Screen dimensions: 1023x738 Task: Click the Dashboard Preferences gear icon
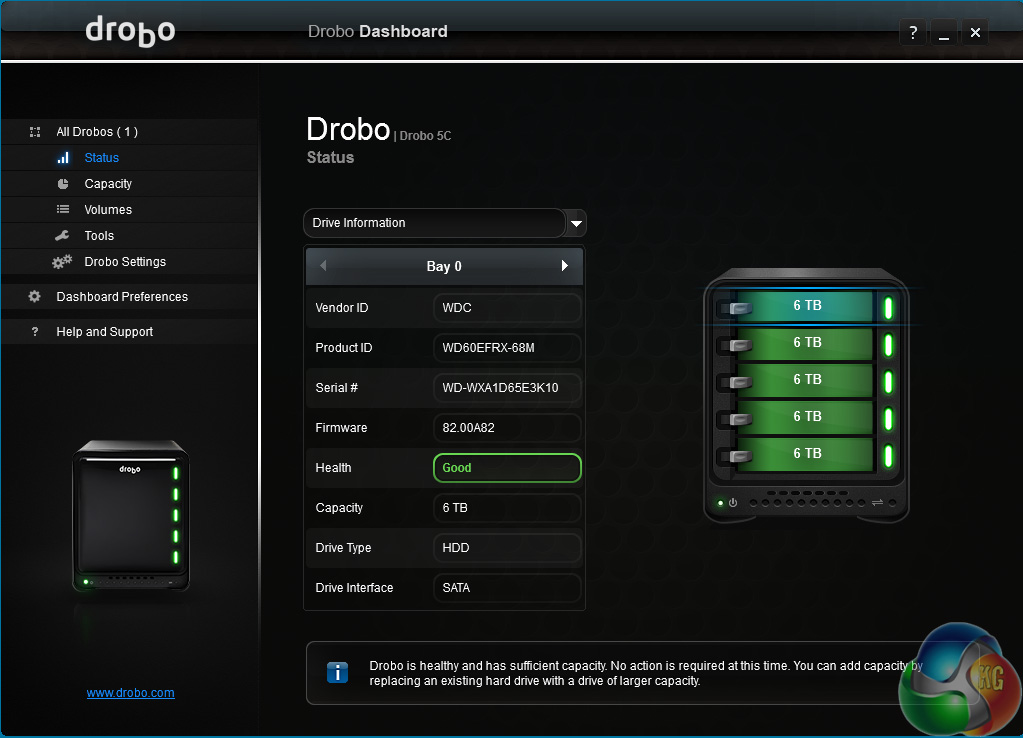(35, 296)
